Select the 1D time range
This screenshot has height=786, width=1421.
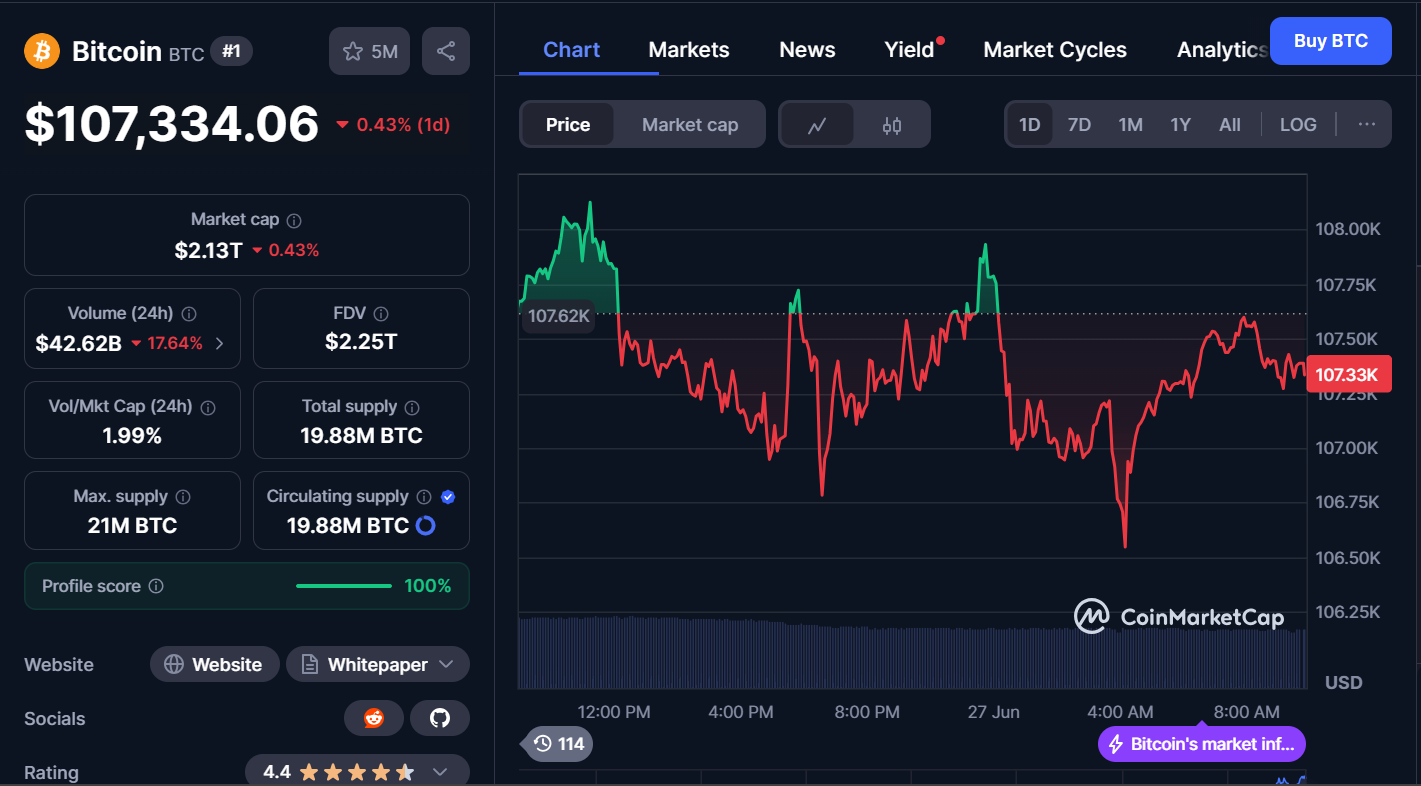coord(1029,125)
